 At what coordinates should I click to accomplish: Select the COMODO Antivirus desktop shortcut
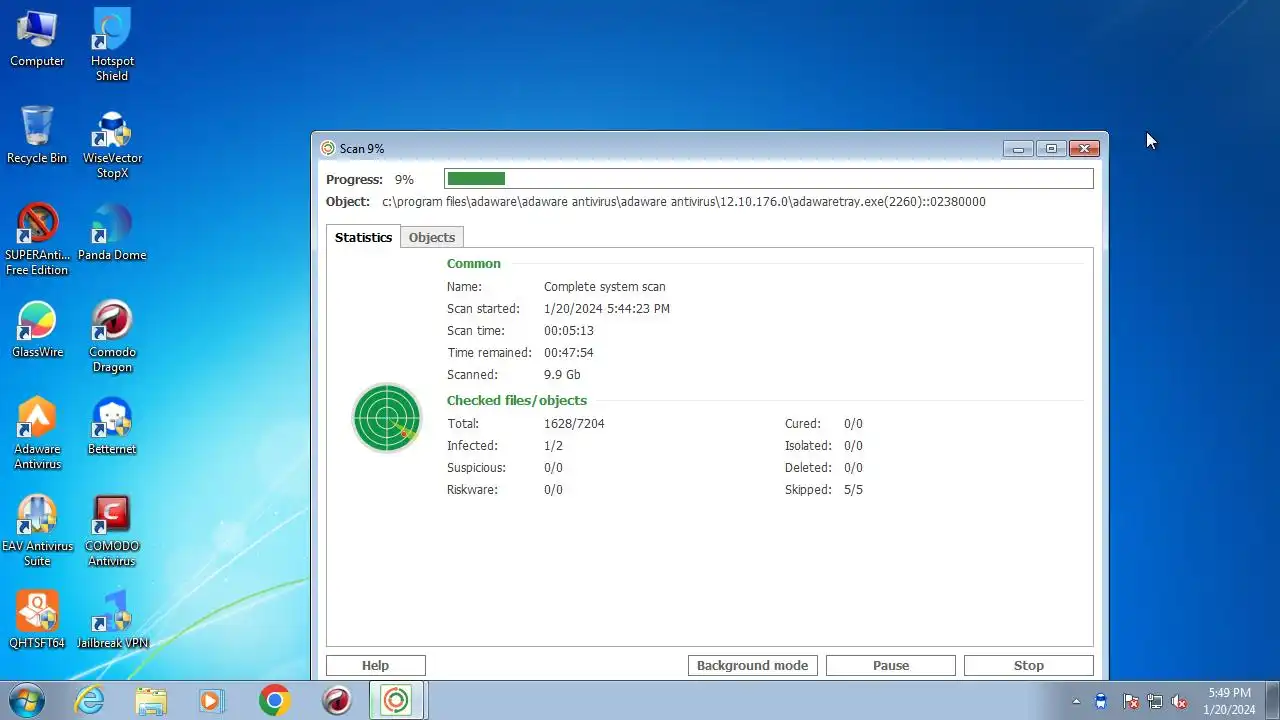pyautogui.click(x=112, y=531)
